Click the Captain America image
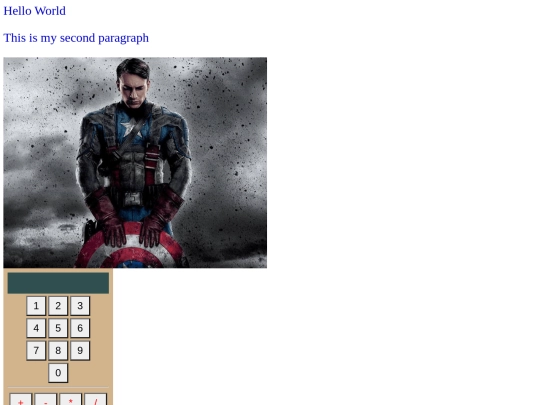Viewport: 540px width, 405px height. click(135, 163)
